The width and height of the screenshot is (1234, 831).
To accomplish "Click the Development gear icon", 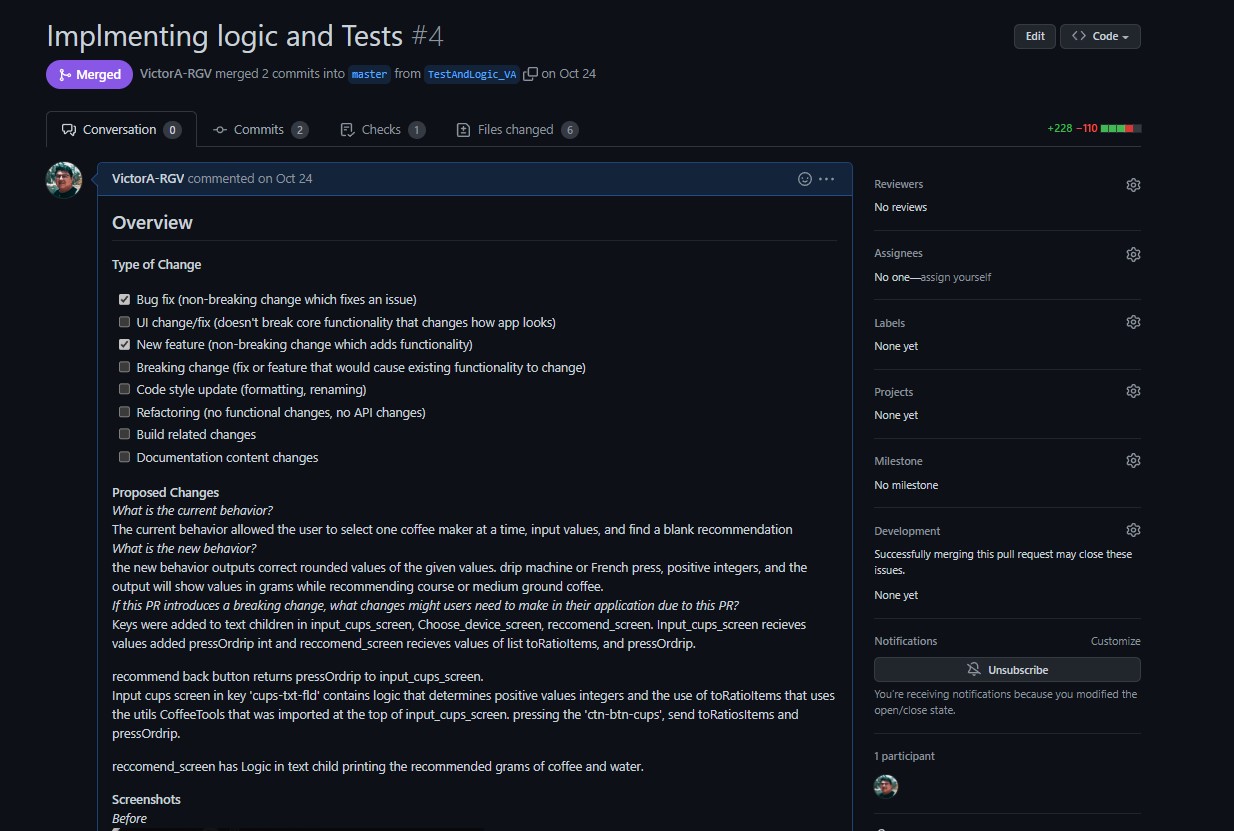I will (x=1133, y=530).
